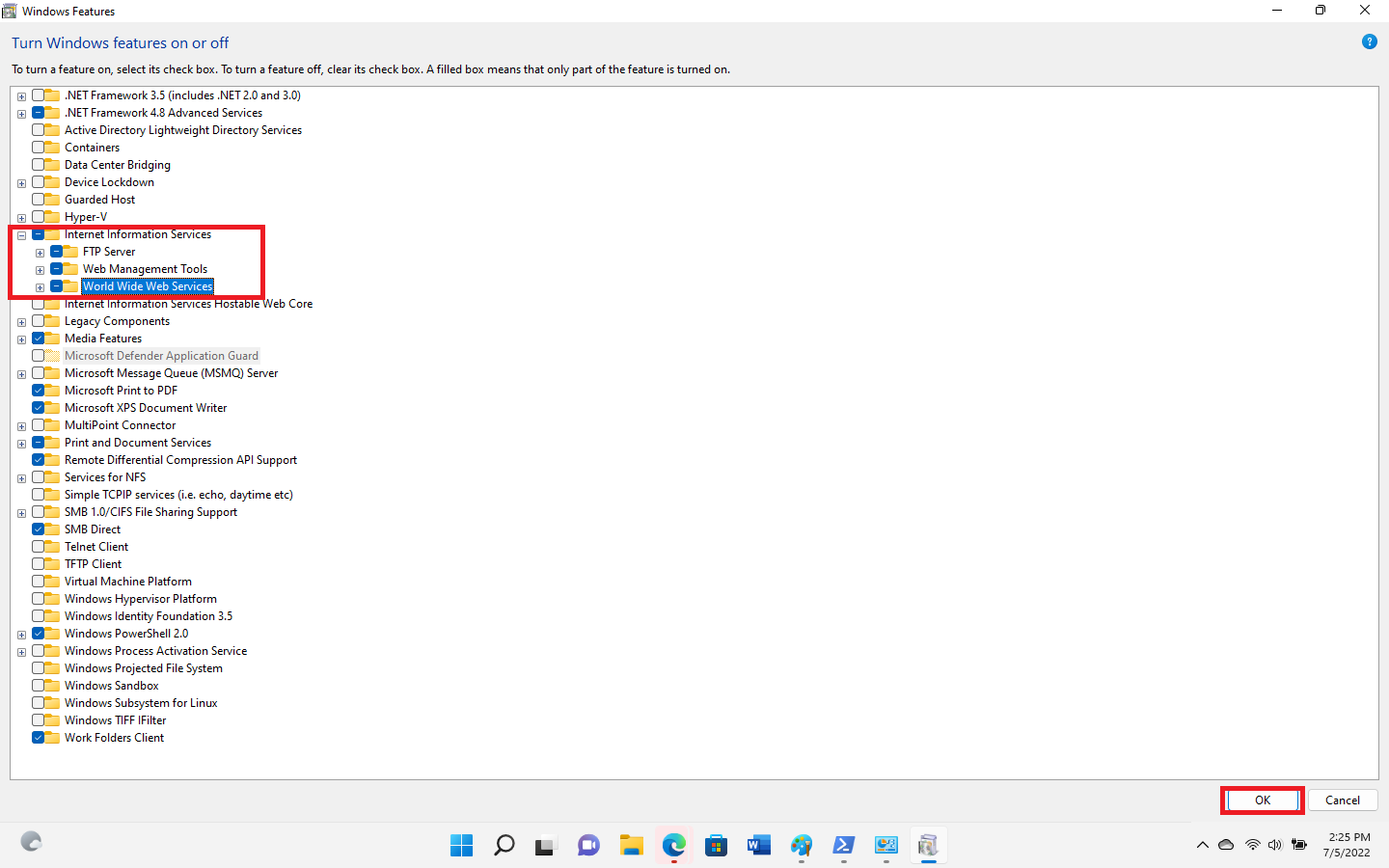Viewport: 1389px width, 868px height.
Task: Click Windows Features title bar icon
Action: coord(10,11)
